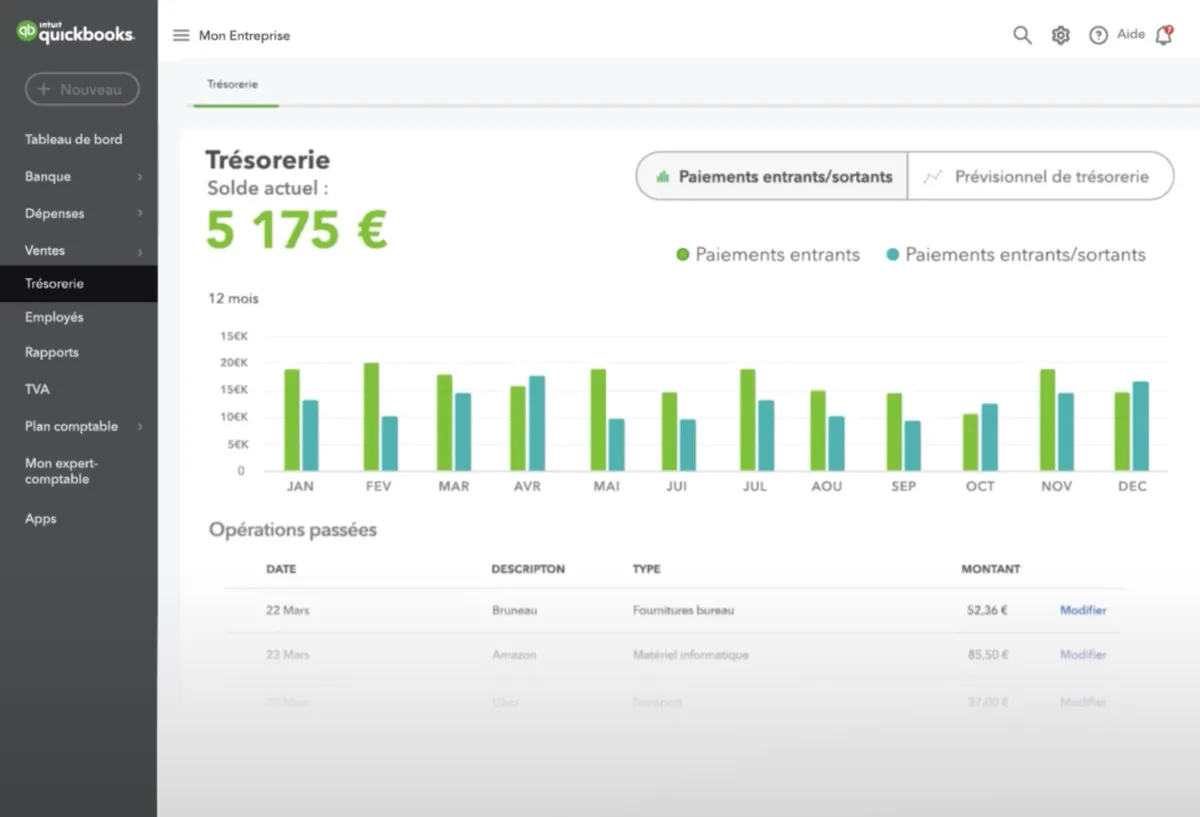Open Mon expert-comptable in sidebar

coord(61,471)
